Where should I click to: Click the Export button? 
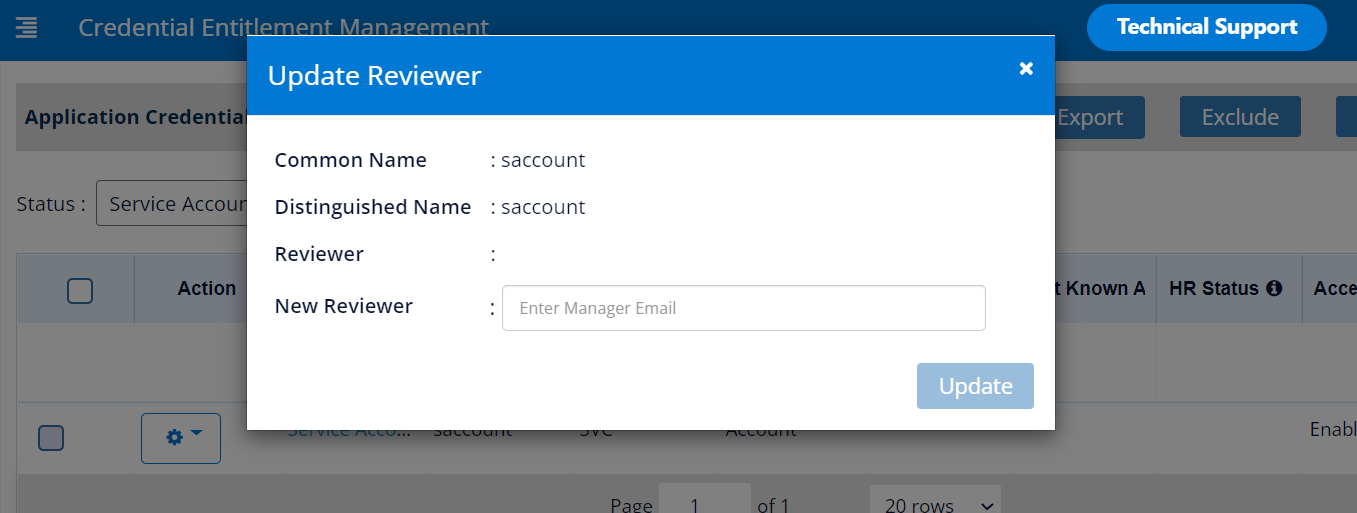pos(1089,117)
